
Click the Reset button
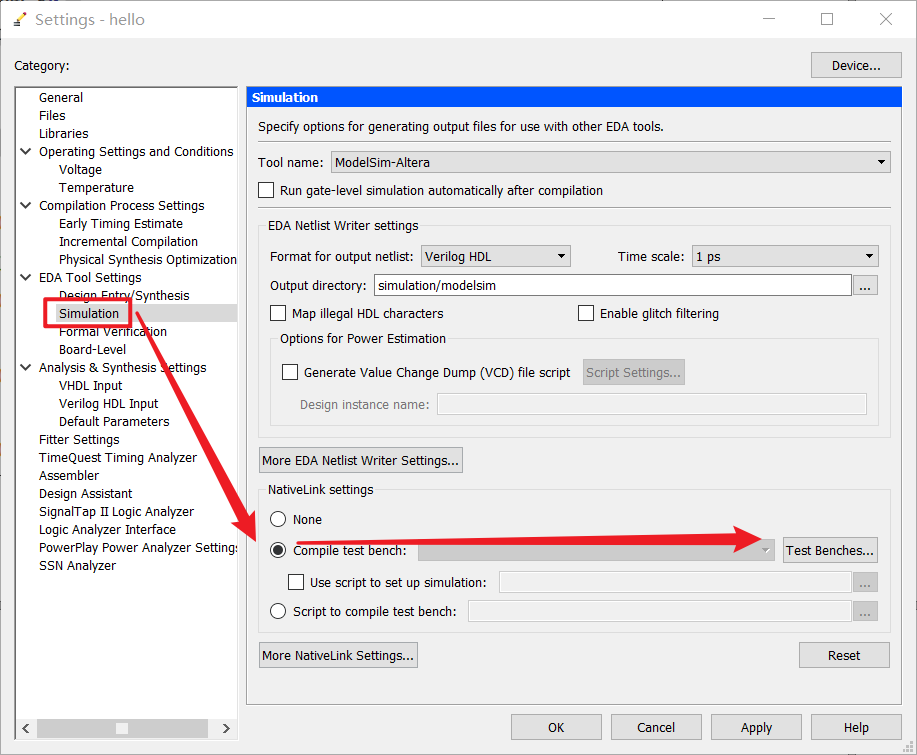[x=844, y=656]
